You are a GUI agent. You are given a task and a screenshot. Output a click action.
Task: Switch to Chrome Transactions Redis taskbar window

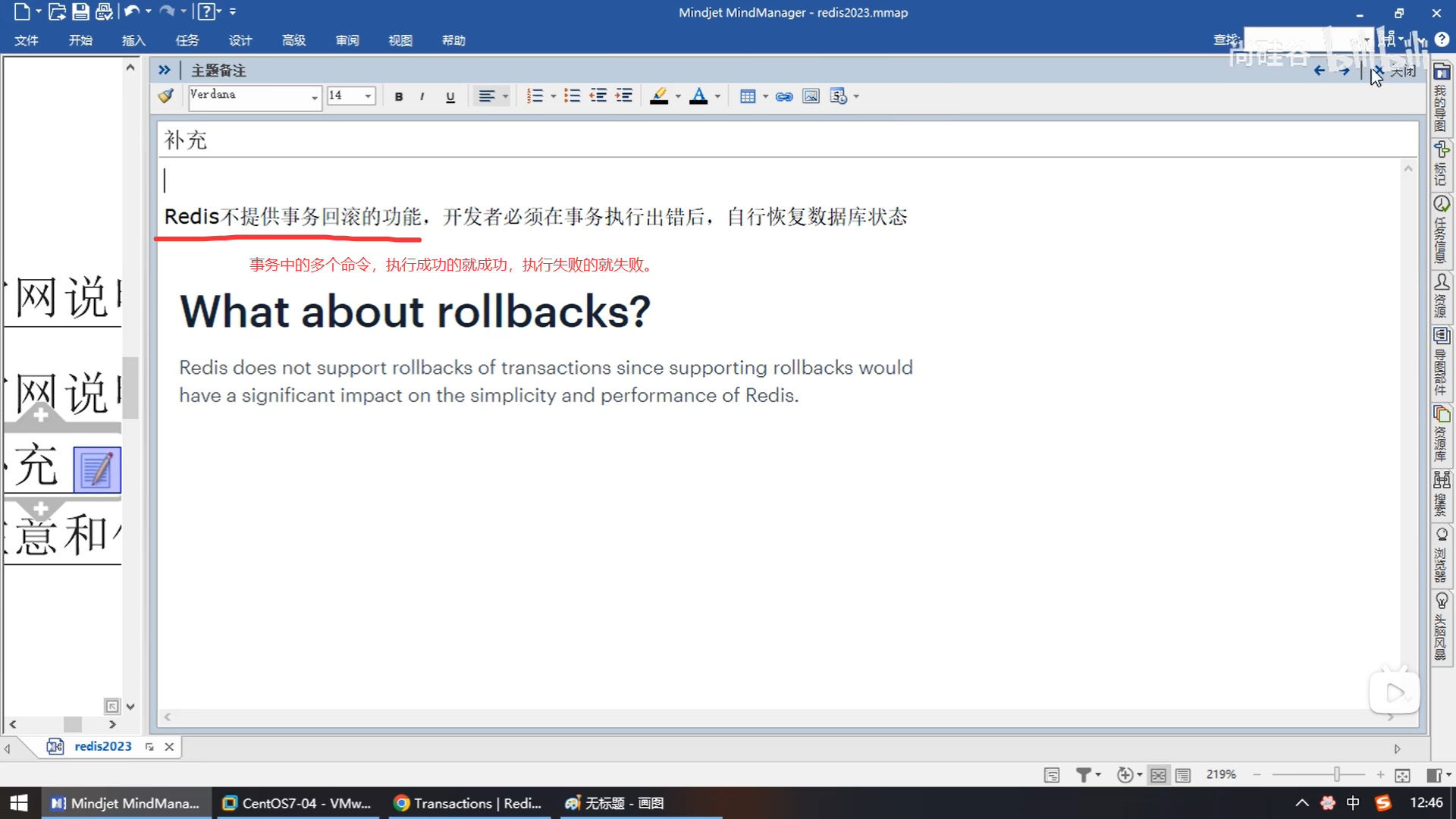(469, 803)
